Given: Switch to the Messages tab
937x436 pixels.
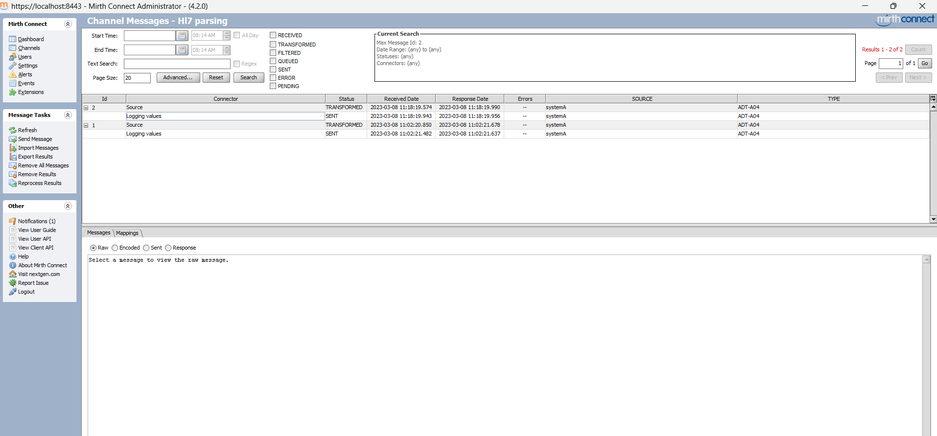Looking at the screenshot, I should 99,233.
